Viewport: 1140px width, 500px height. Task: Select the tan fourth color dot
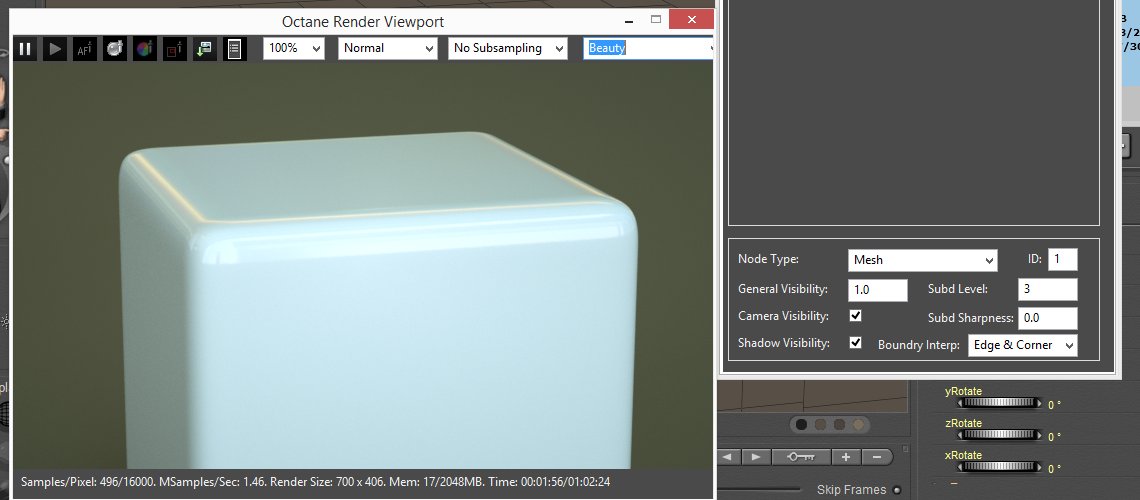[858, 424]
